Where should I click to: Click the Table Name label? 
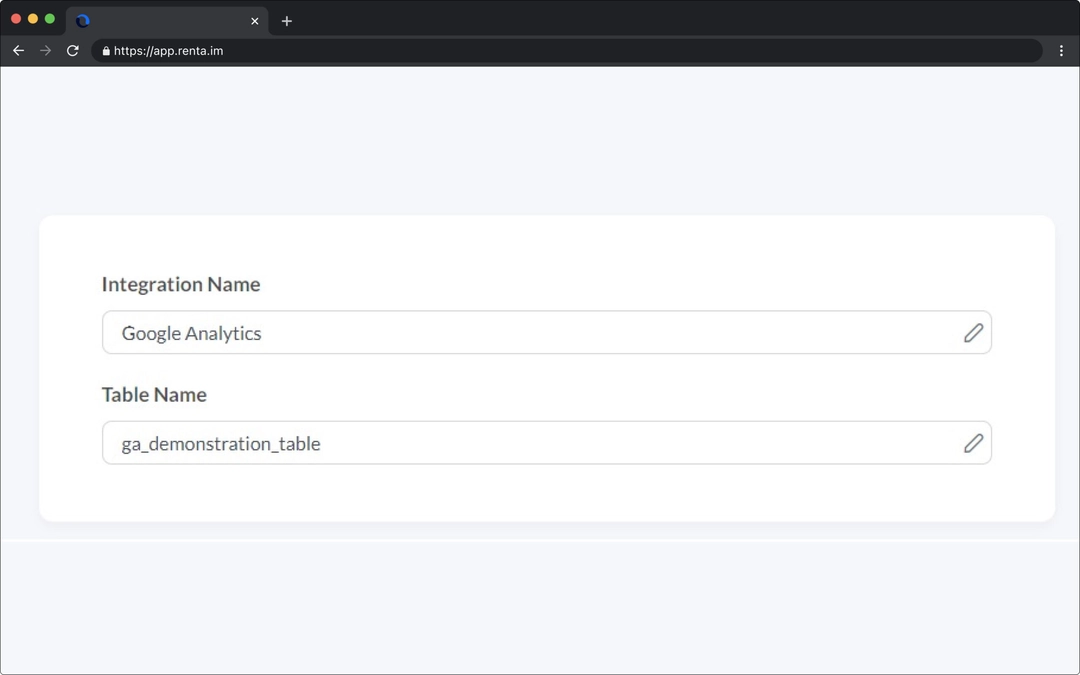point(154,395)
